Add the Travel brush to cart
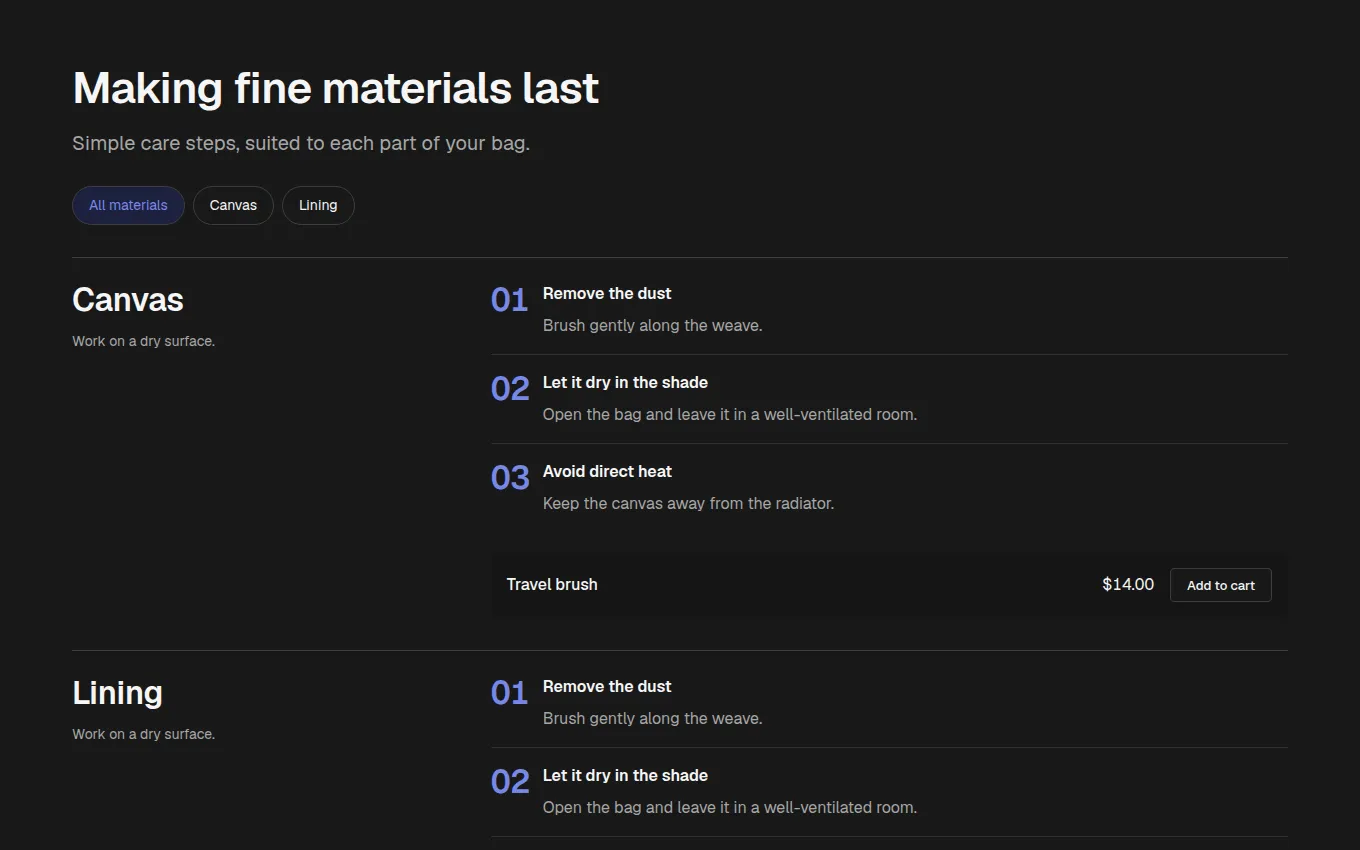Viewport: 1360px width, 850px height. (x=1220, y=585)
